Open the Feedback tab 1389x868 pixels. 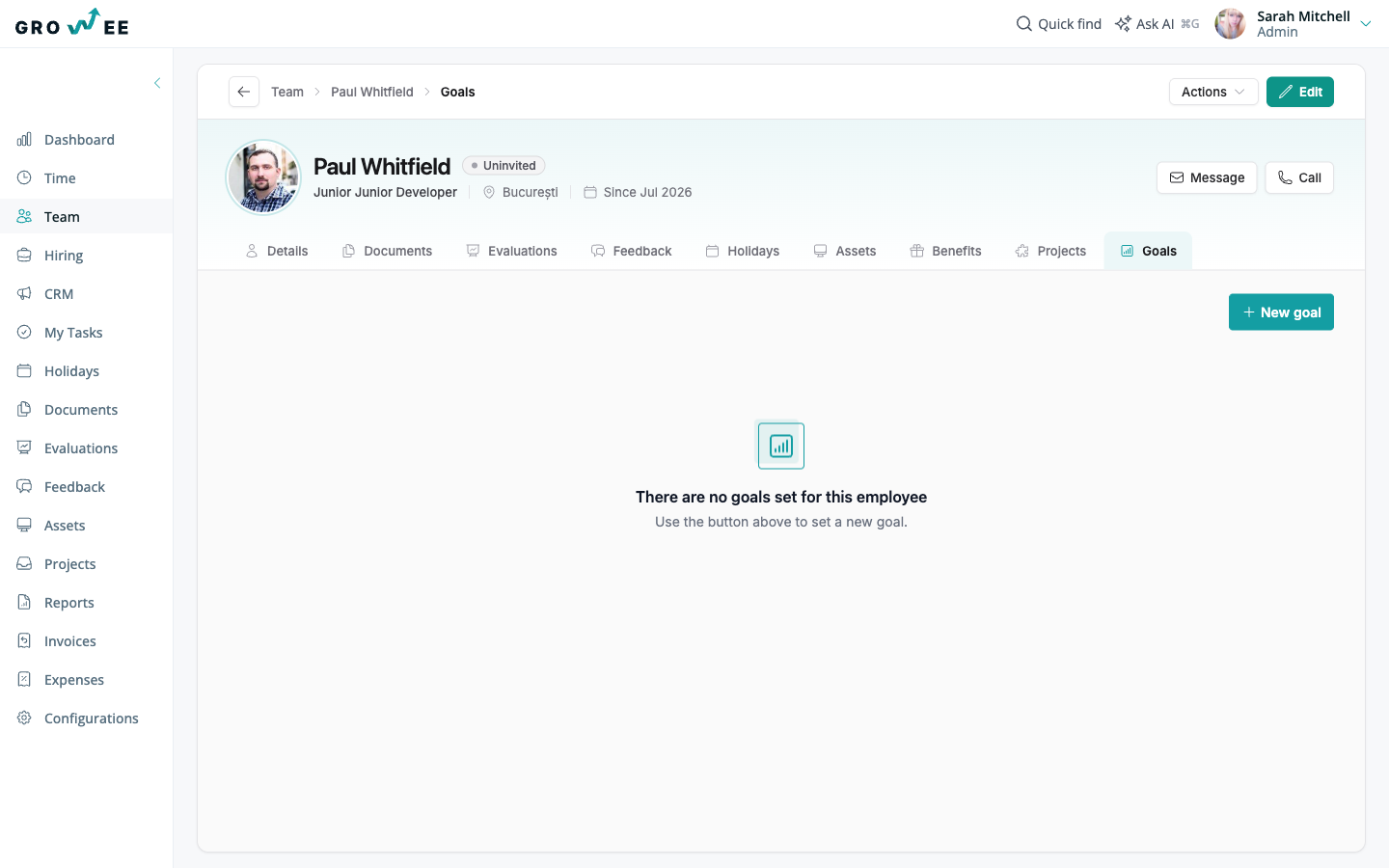(x=631, y=251)
